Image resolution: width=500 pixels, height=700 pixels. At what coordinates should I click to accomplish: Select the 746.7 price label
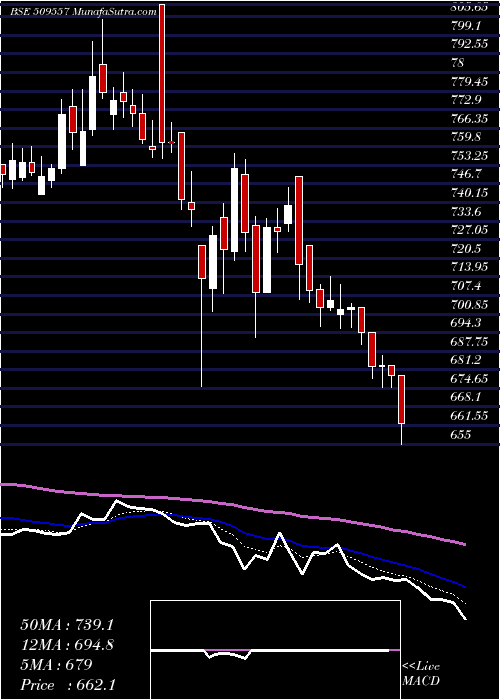tap(467, 174)
